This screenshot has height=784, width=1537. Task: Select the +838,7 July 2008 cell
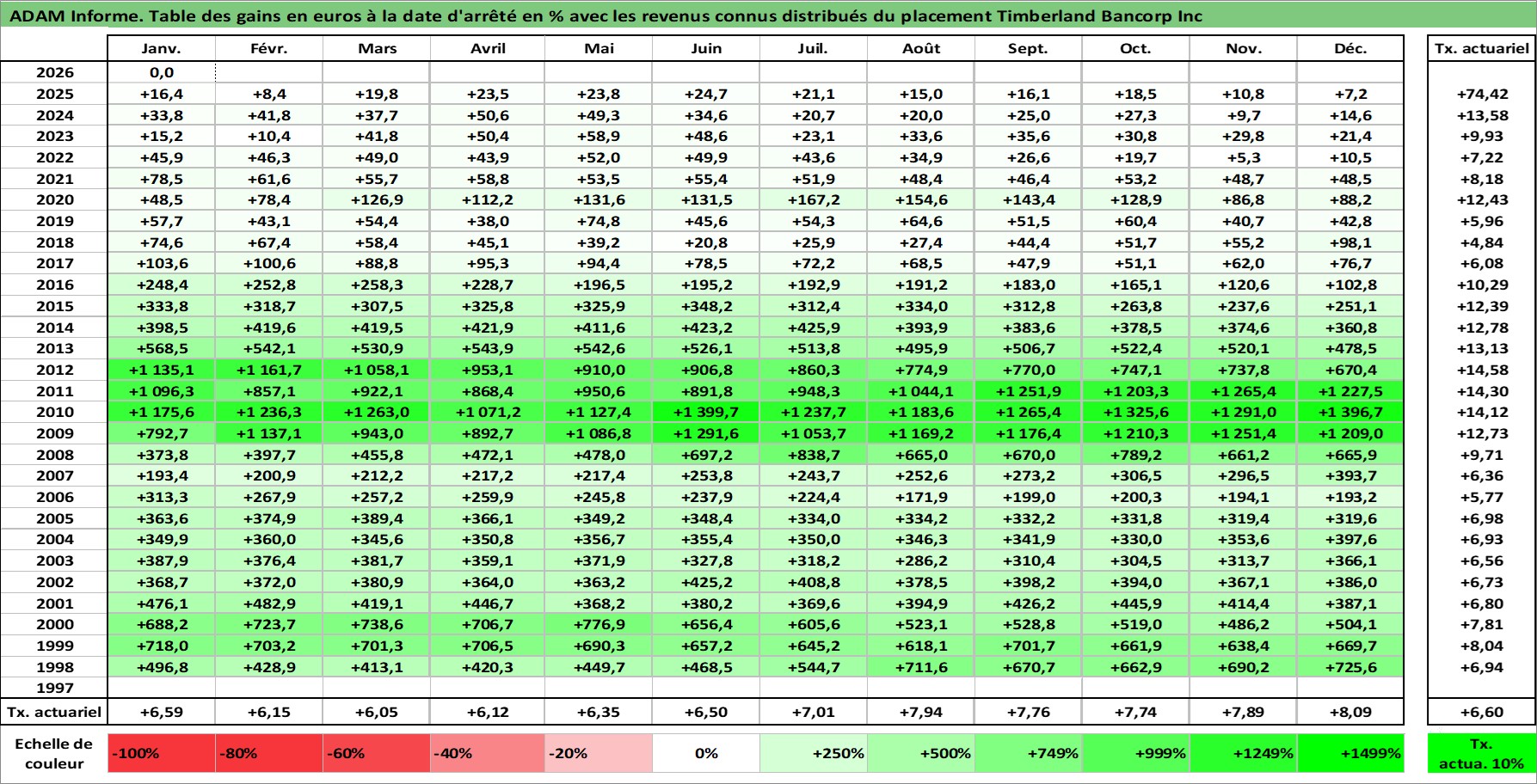click(813, 455)
